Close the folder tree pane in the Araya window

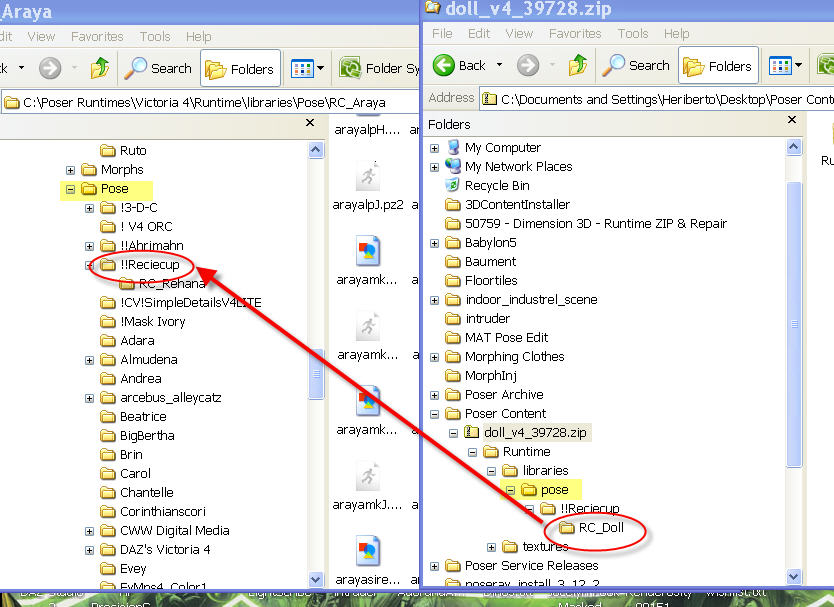(310, 123)
